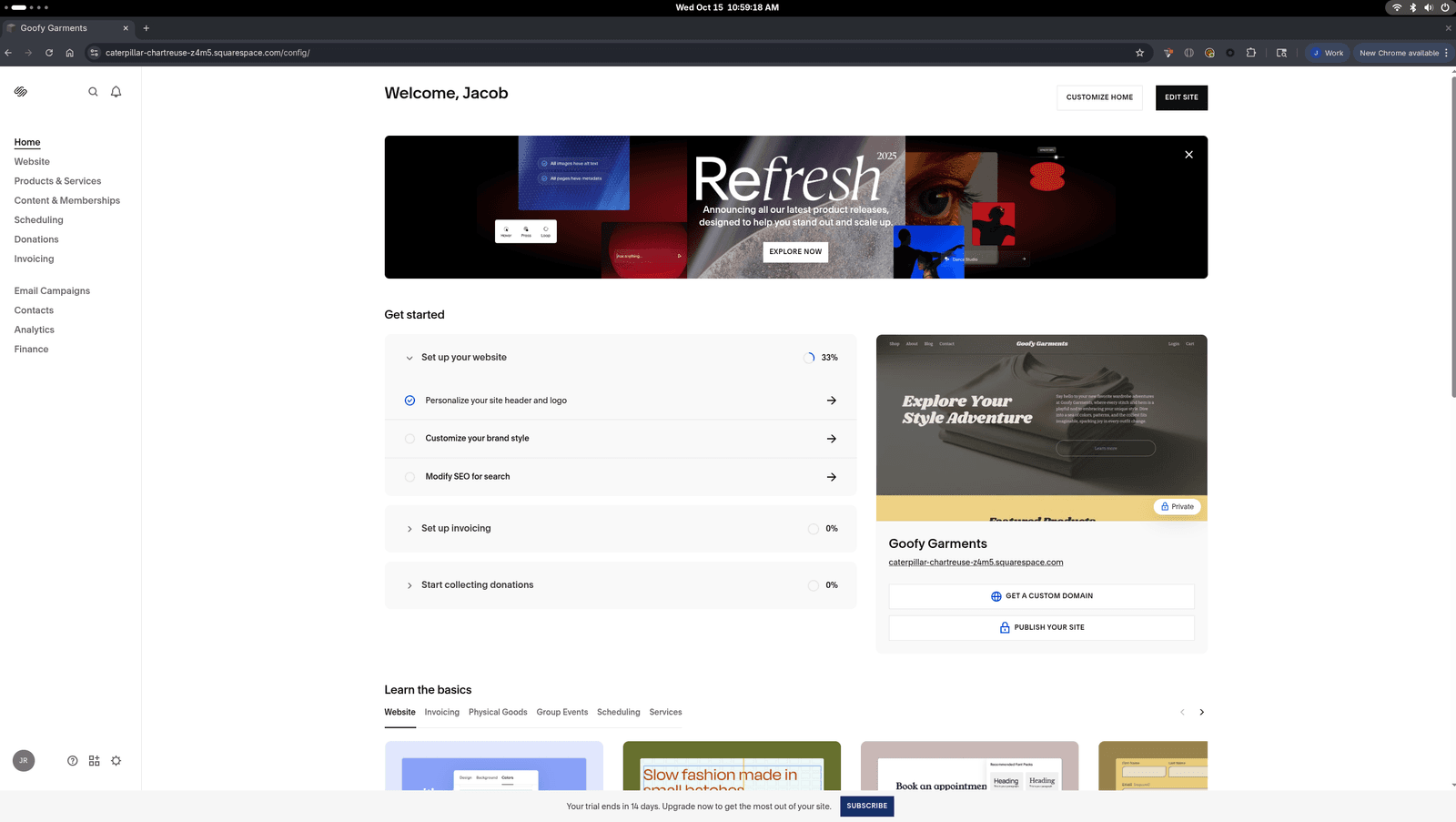This screenshot has height=822, width=1456.
Task: Open search with the magnifier icon
Action: pyautogui.click(x=93, y=92)
